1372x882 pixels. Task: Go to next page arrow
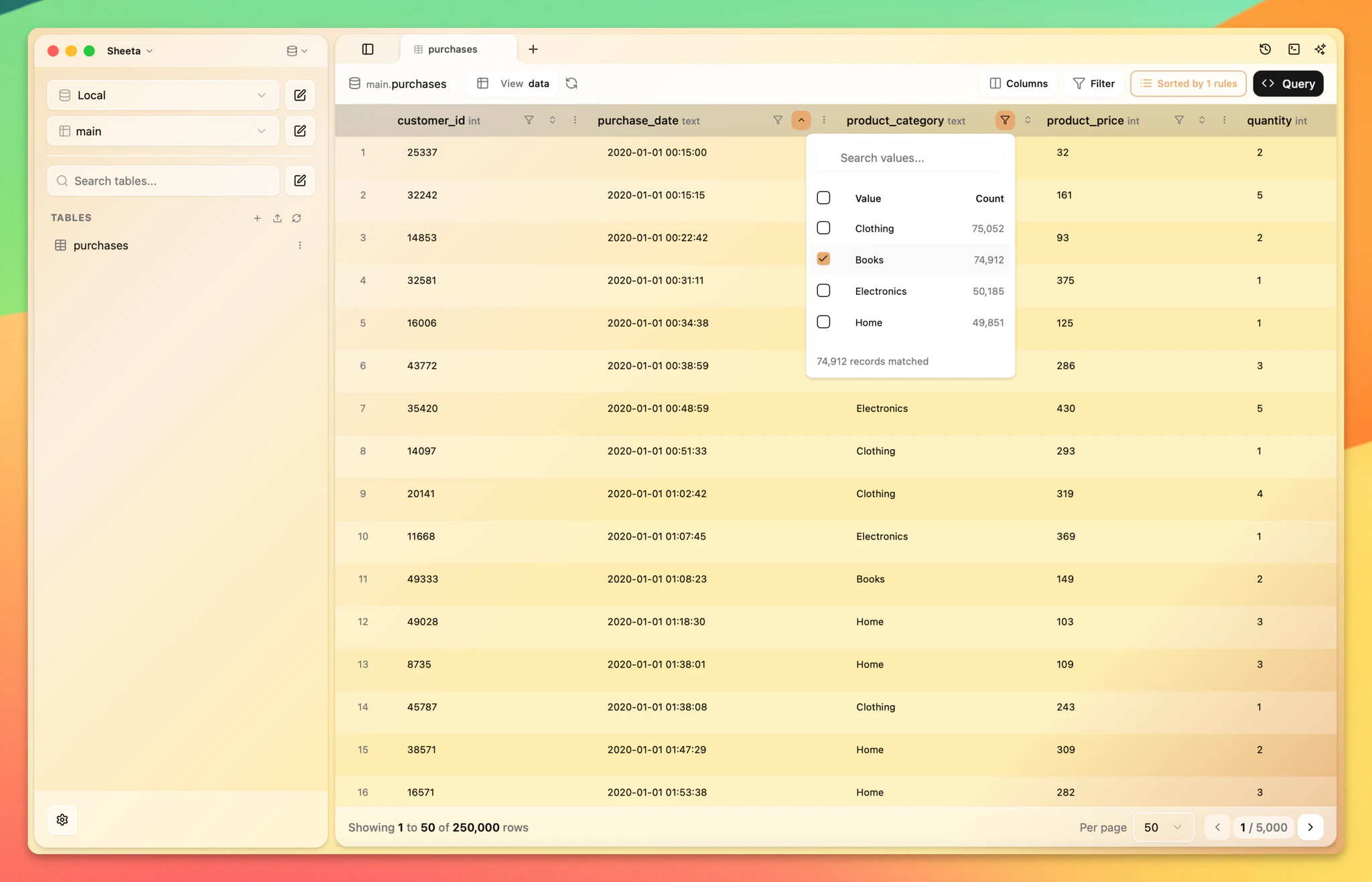click(x=1310, y=827)
